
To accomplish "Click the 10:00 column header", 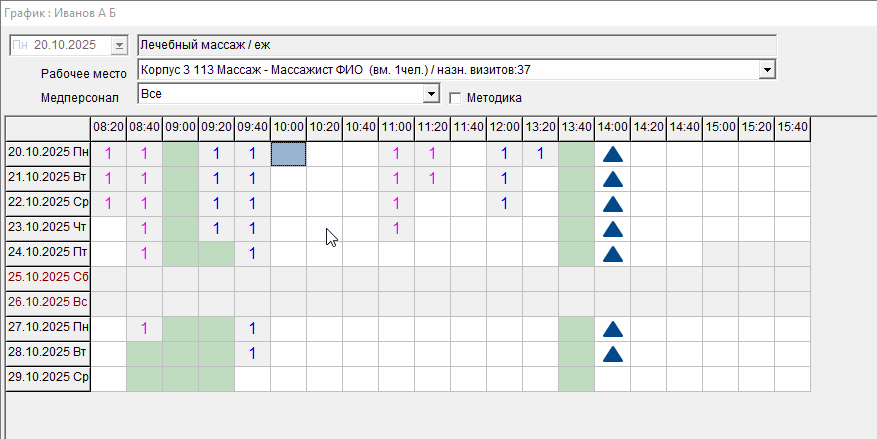I will point(288,128).
